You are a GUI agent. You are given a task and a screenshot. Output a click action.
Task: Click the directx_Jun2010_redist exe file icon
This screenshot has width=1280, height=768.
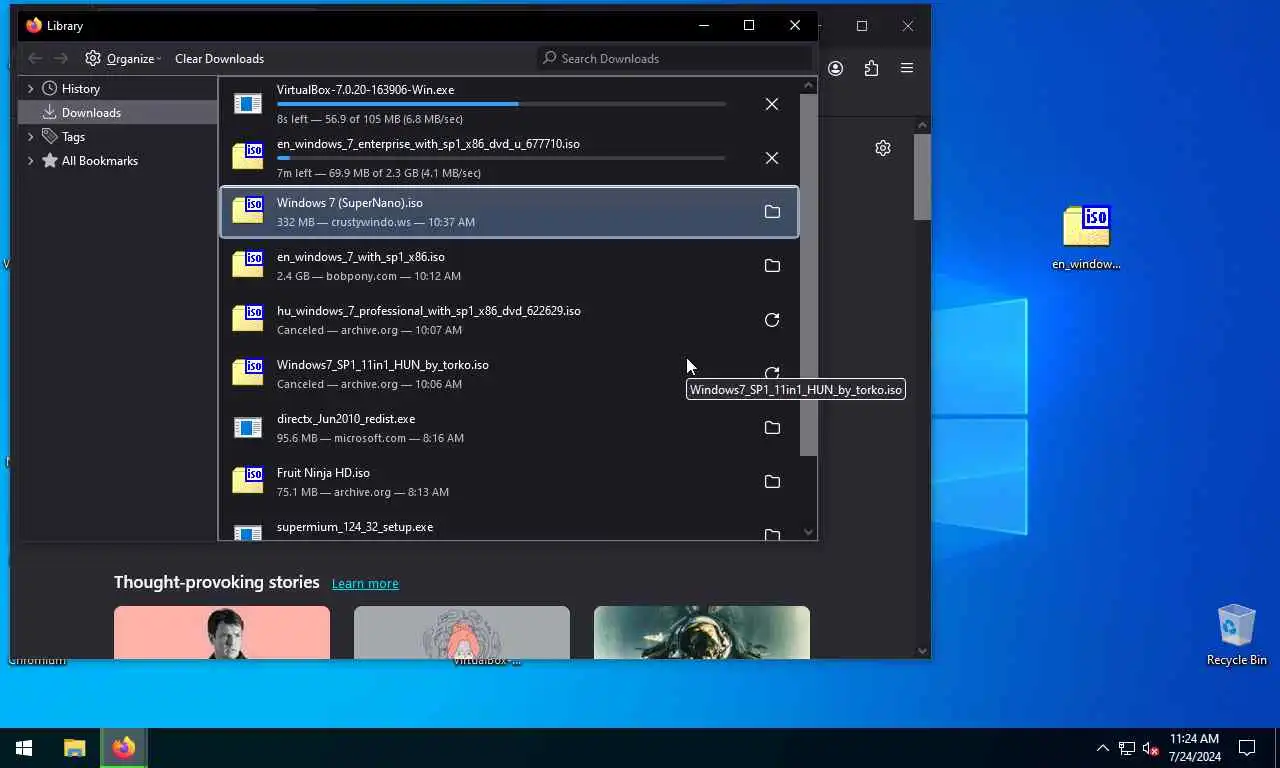click(247, 427)
